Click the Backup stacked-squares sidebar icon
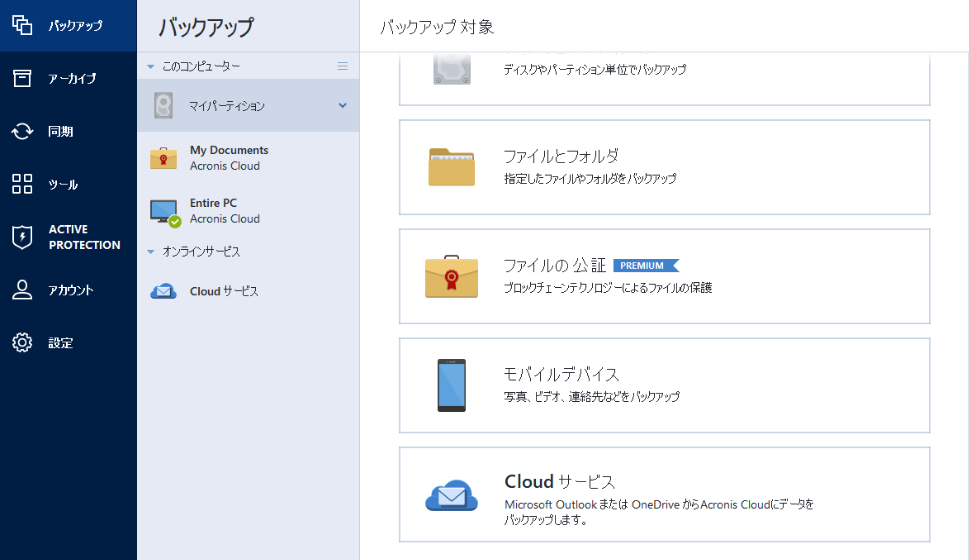Viewport: 969px width, 560px height. tap(22, 25)
